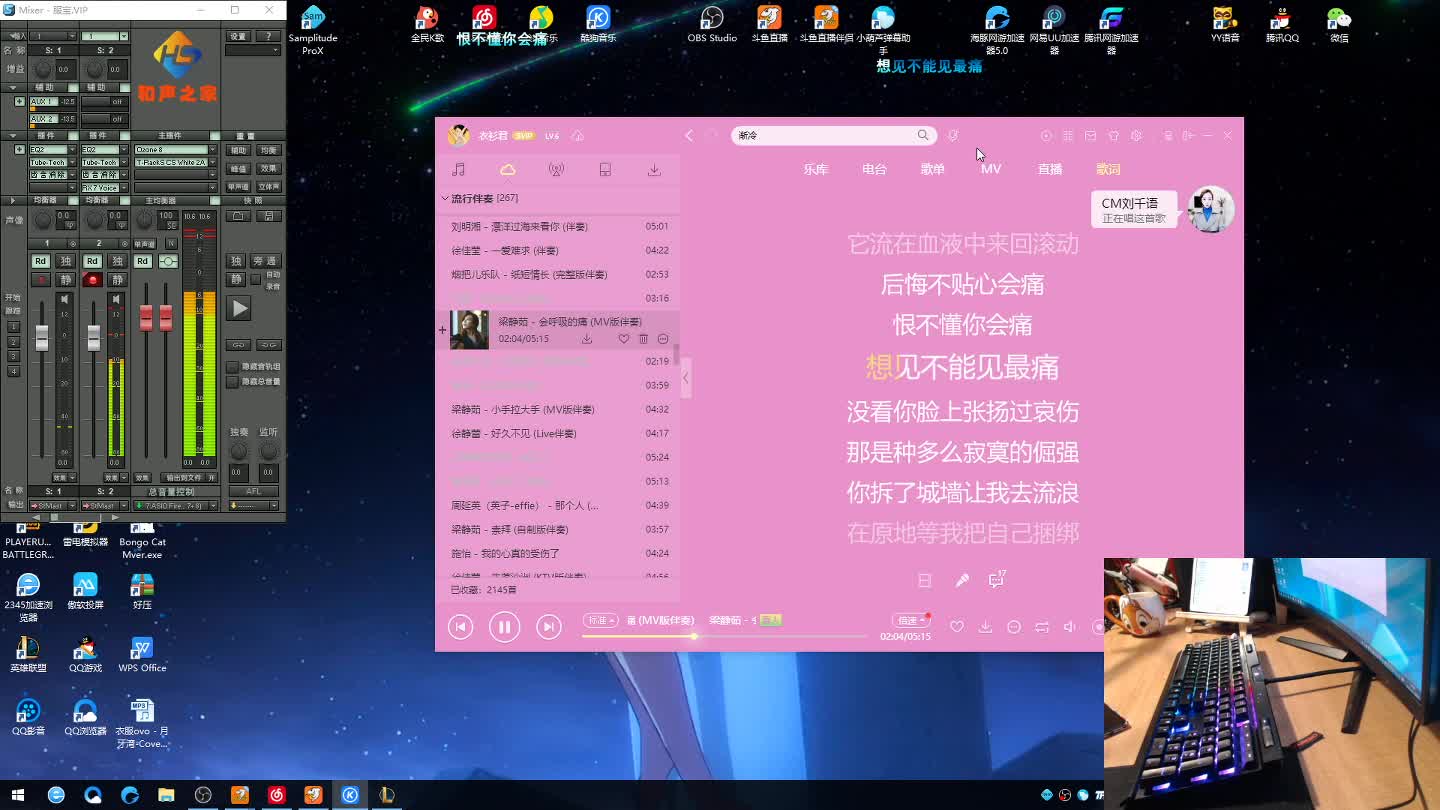
Task: Like the current playlist song heart icon
Action: pos(623,339)
